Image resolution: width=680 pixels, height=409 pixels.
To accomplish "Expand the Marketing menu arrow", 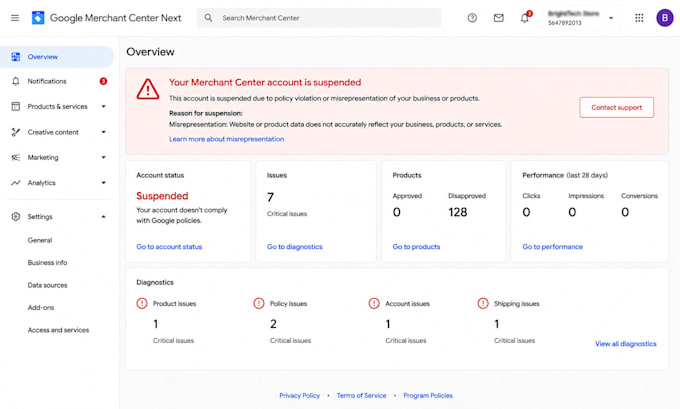I will coord(104,157).
